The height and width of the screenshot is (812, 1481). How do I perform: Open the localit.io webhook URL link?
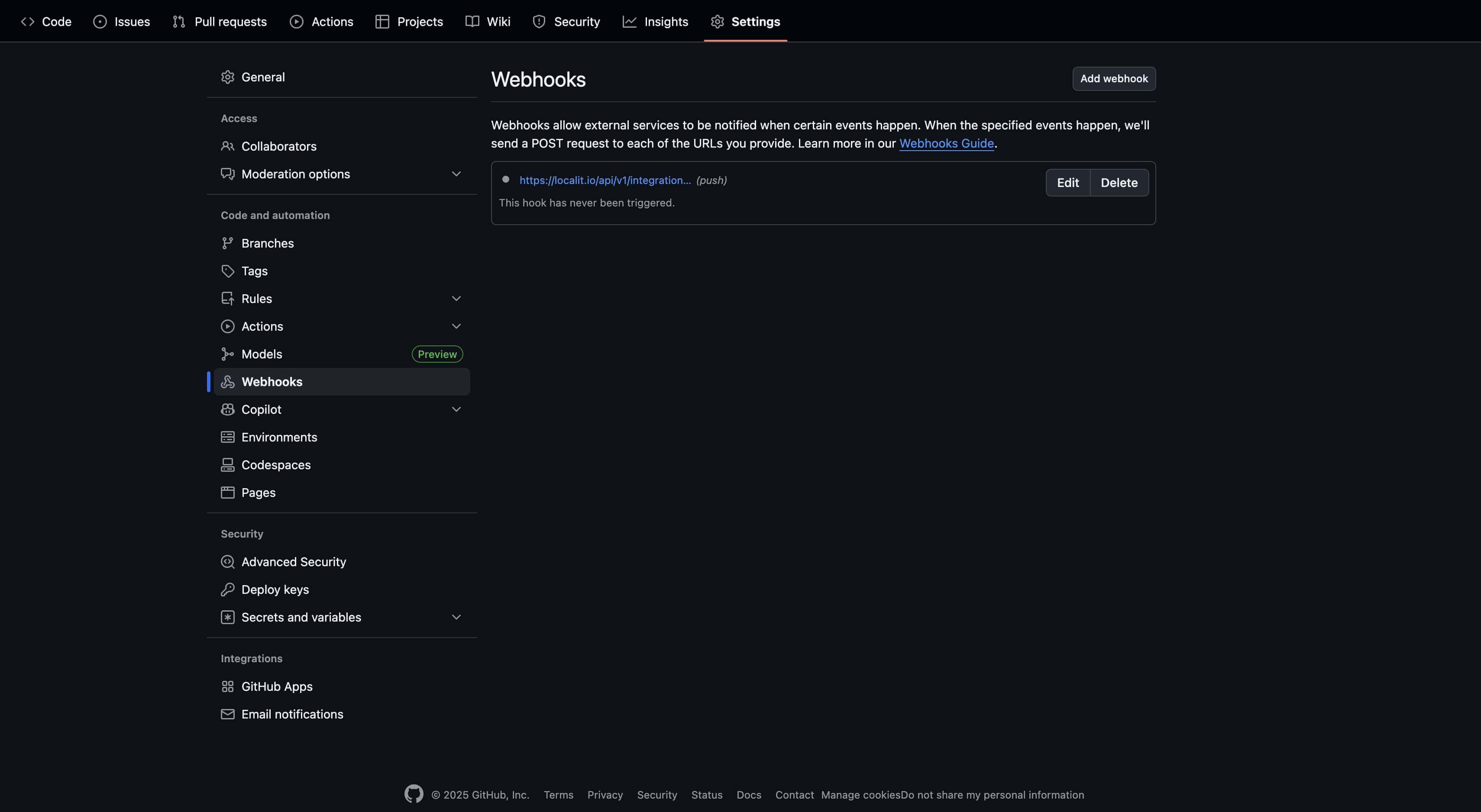coord(605,180)
